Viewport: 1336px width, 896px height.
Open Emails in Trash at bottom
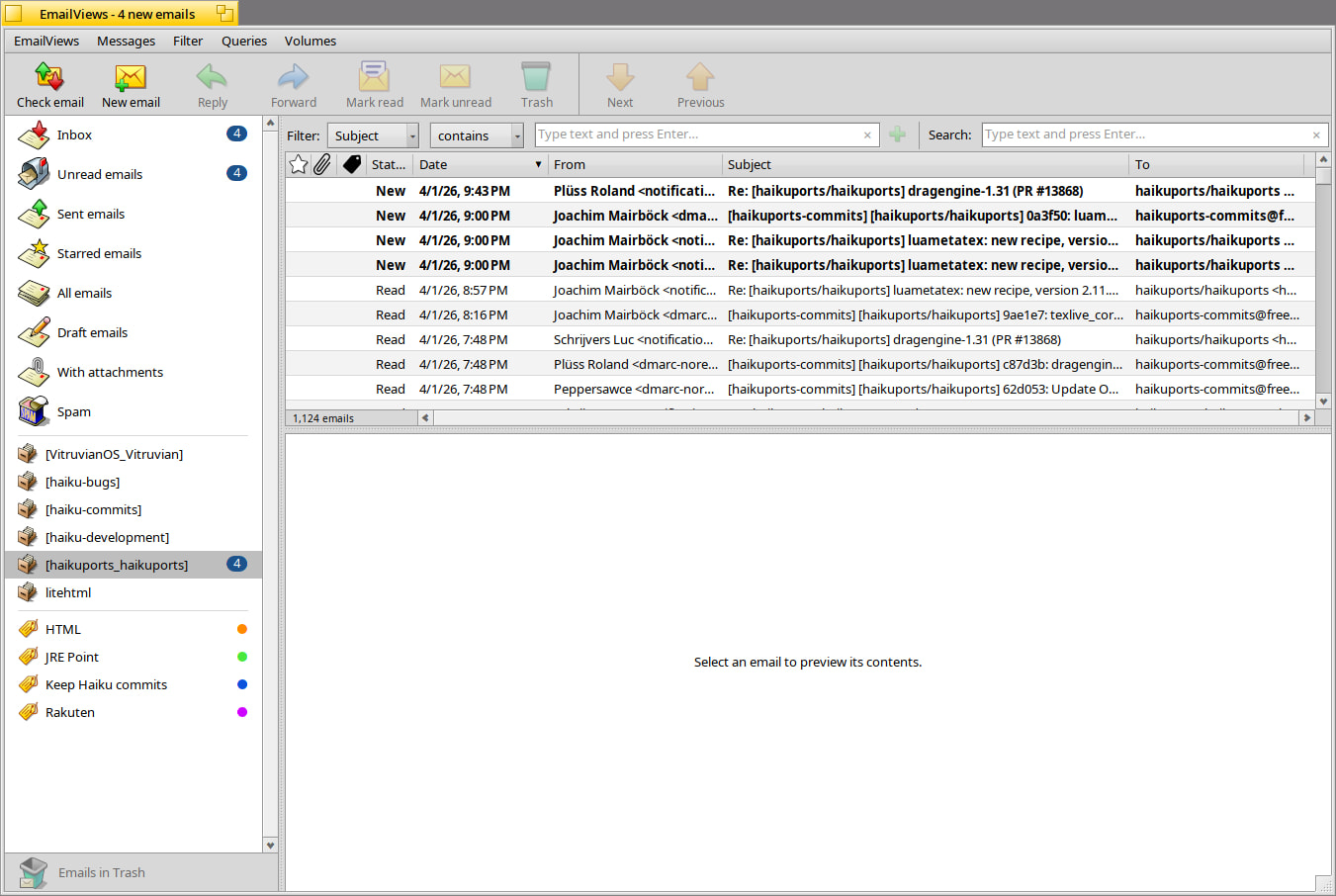pos(101,872)
